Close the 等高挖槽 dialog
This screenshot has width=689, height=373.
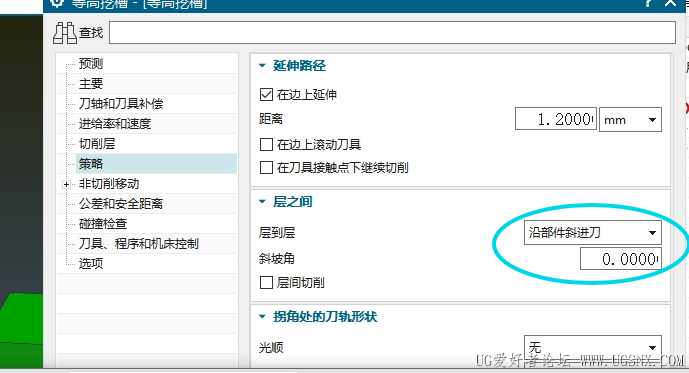coord(671,3)
